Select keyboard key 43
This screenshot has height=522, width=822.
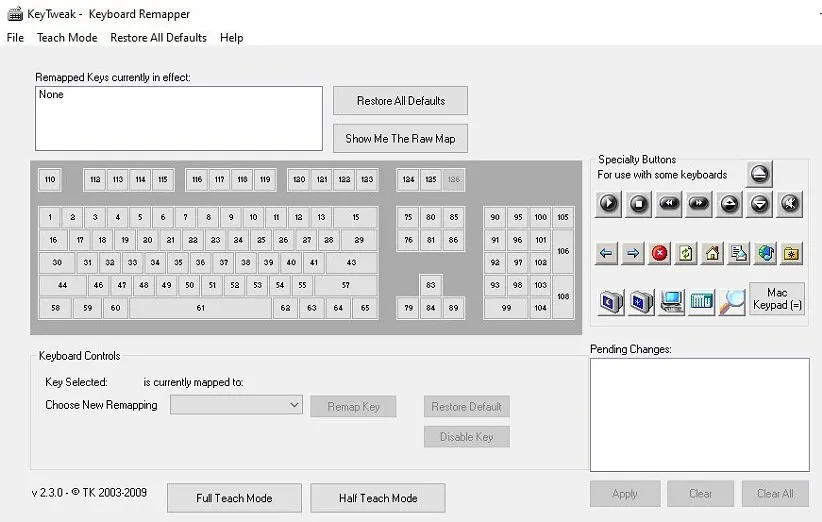(x=352, y=263)
